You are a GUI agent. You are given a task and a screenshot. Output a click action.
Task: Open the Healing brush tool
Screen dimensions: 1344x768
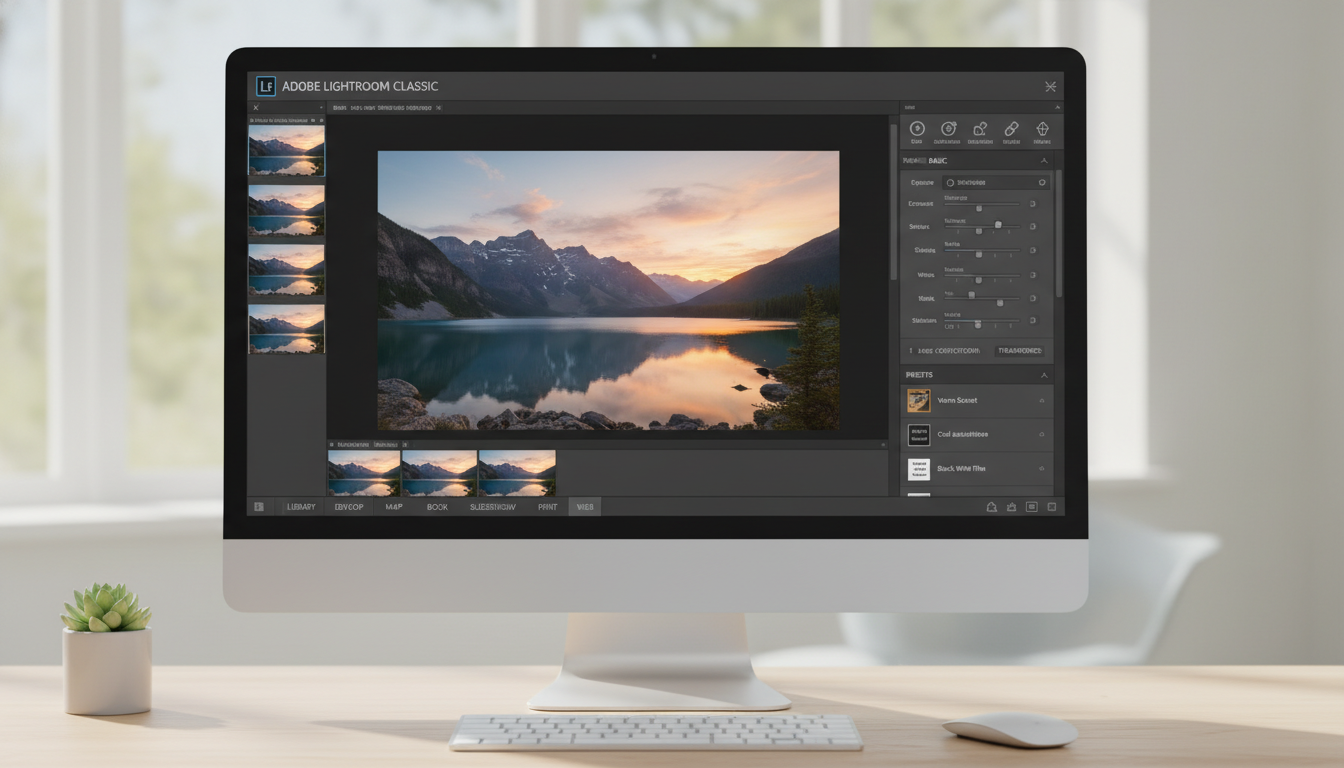point(1009,129)
